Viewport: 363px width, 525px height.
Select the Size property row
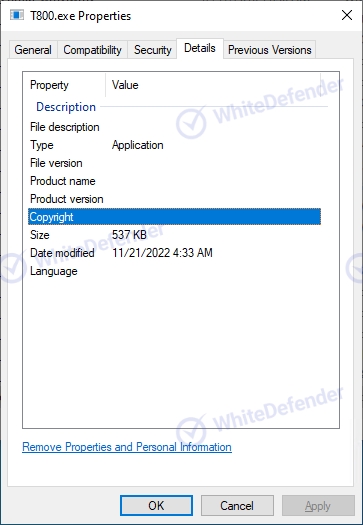174,235
